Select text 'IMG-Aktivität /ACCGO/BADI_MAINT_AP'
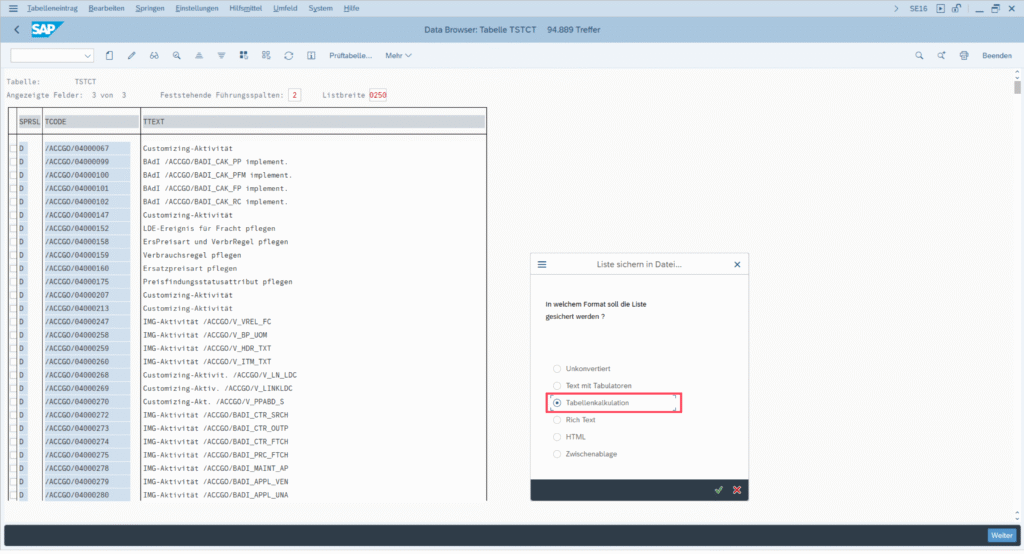This screenshot has width=1024, height=554. coord(216,468)
